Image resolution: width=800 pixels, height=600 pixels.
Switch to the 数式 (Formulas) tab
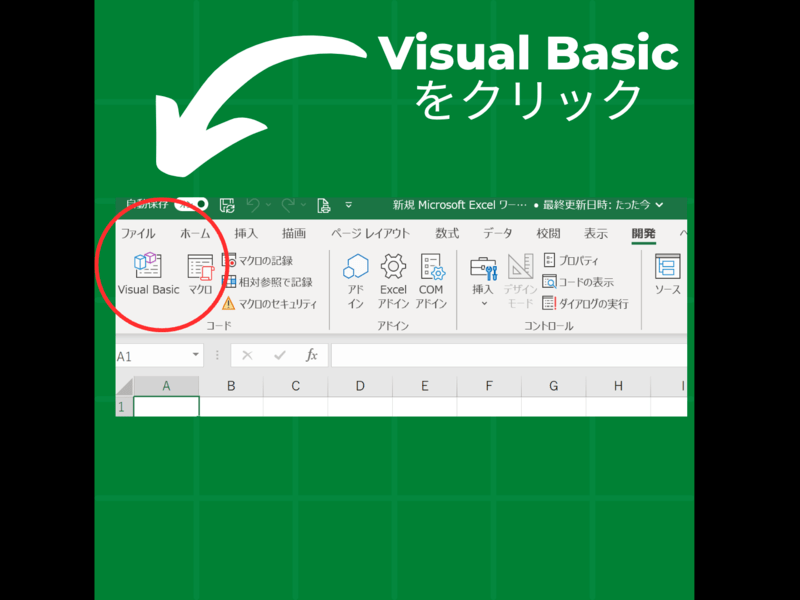click(x=447, y=233)
